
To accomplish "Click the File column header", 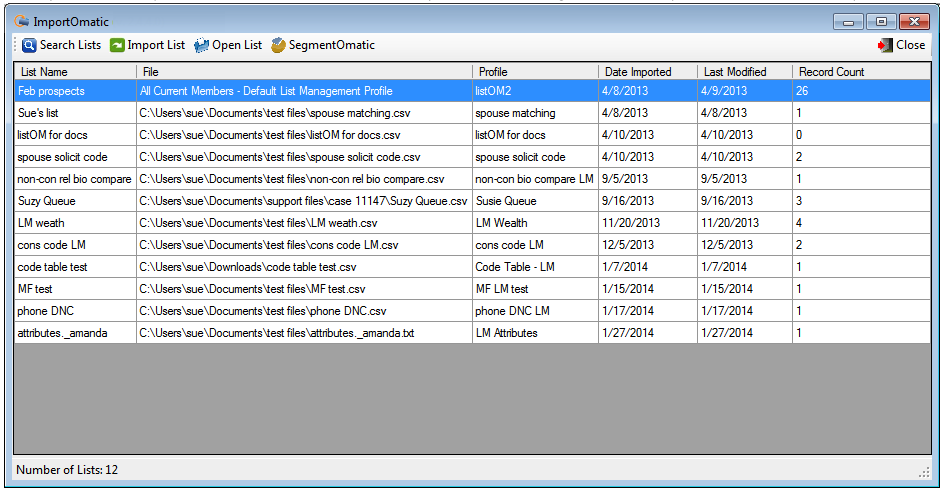I will point(304,72).
